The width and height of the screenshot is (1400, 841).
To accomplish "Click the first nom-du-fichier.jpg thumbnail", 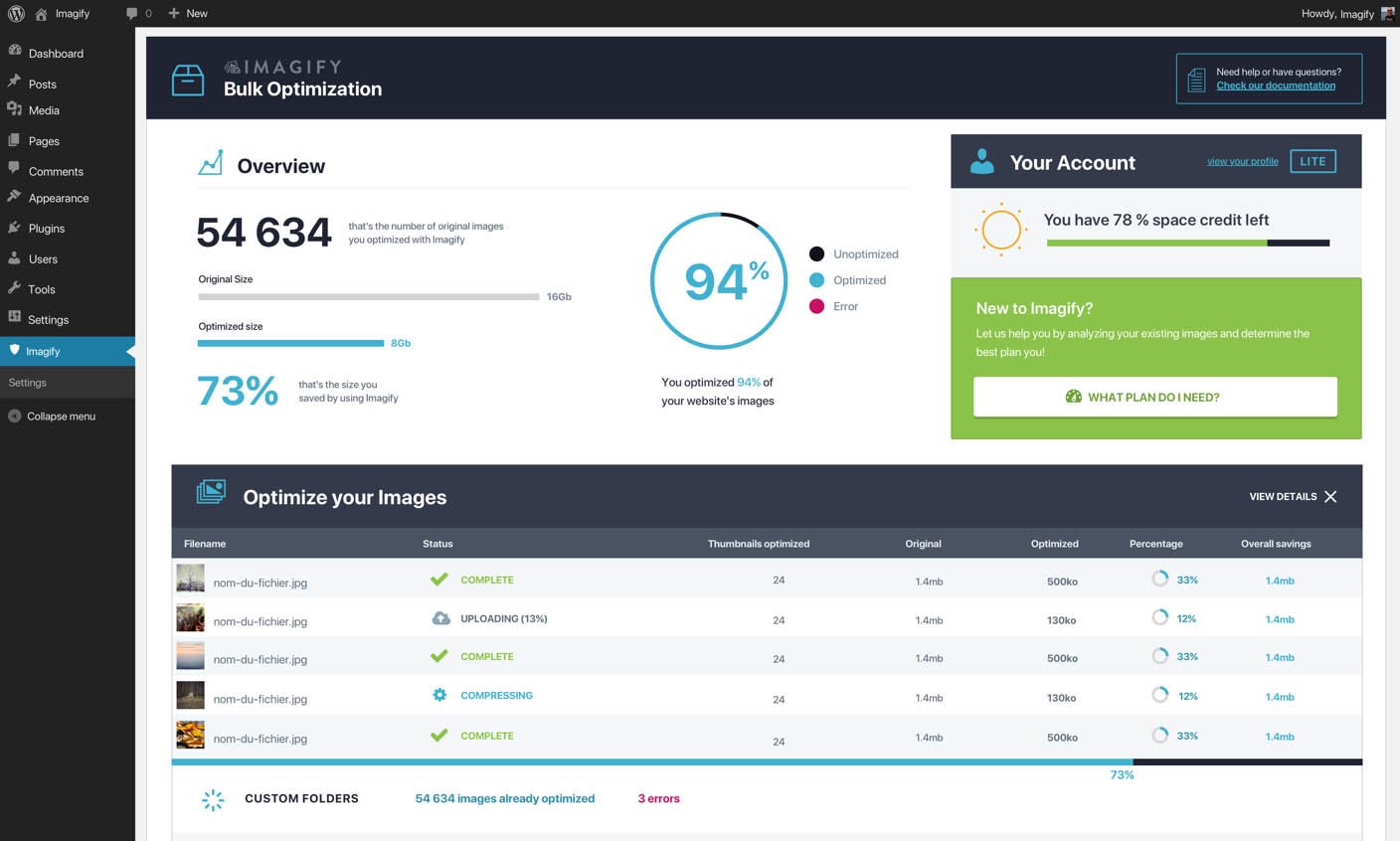I will pos(190,578).
